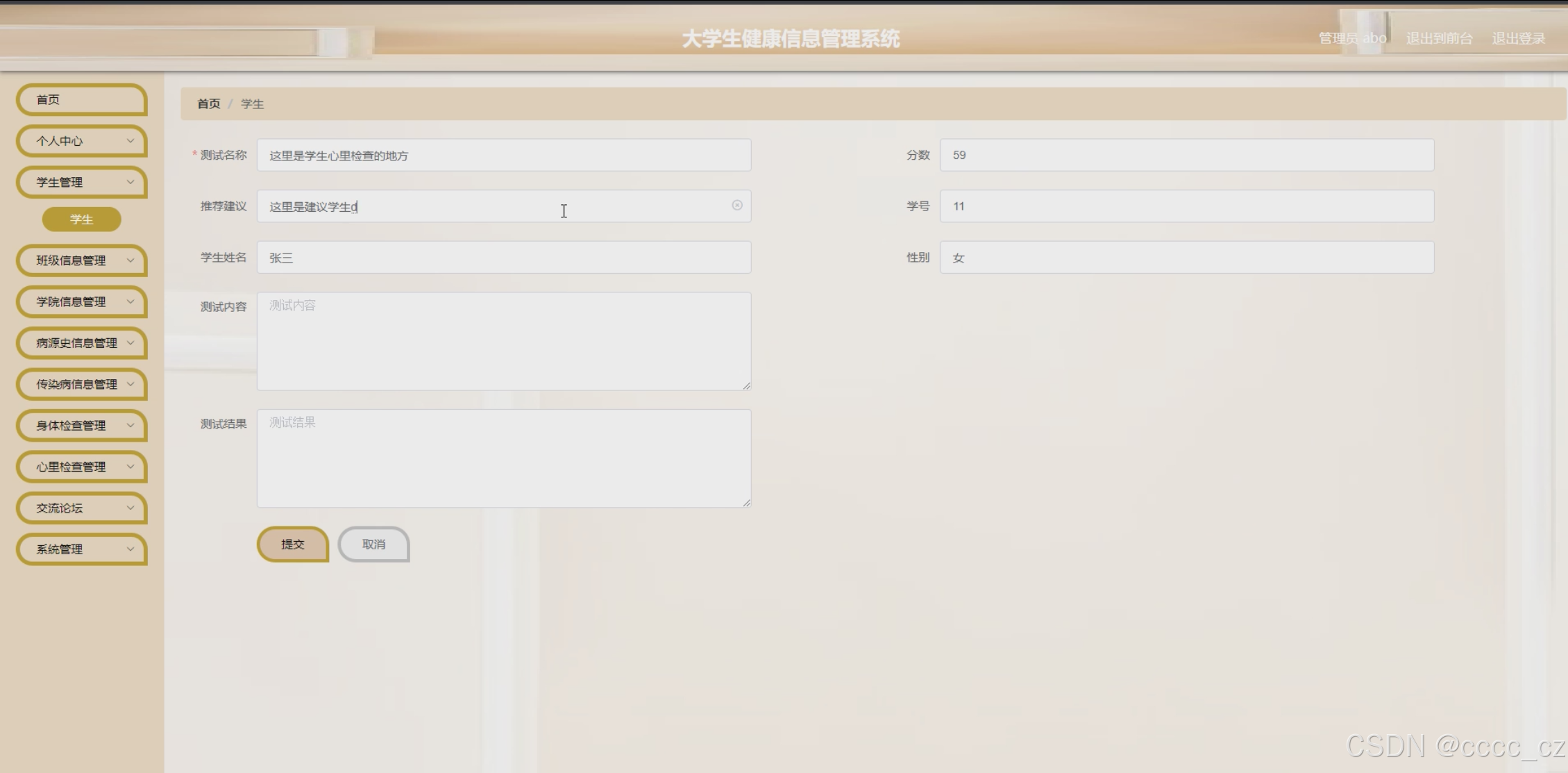Clear the 推荐建议 field with clear icon
The width and height of the screenshot is (1568, 773).
[736, 206]
